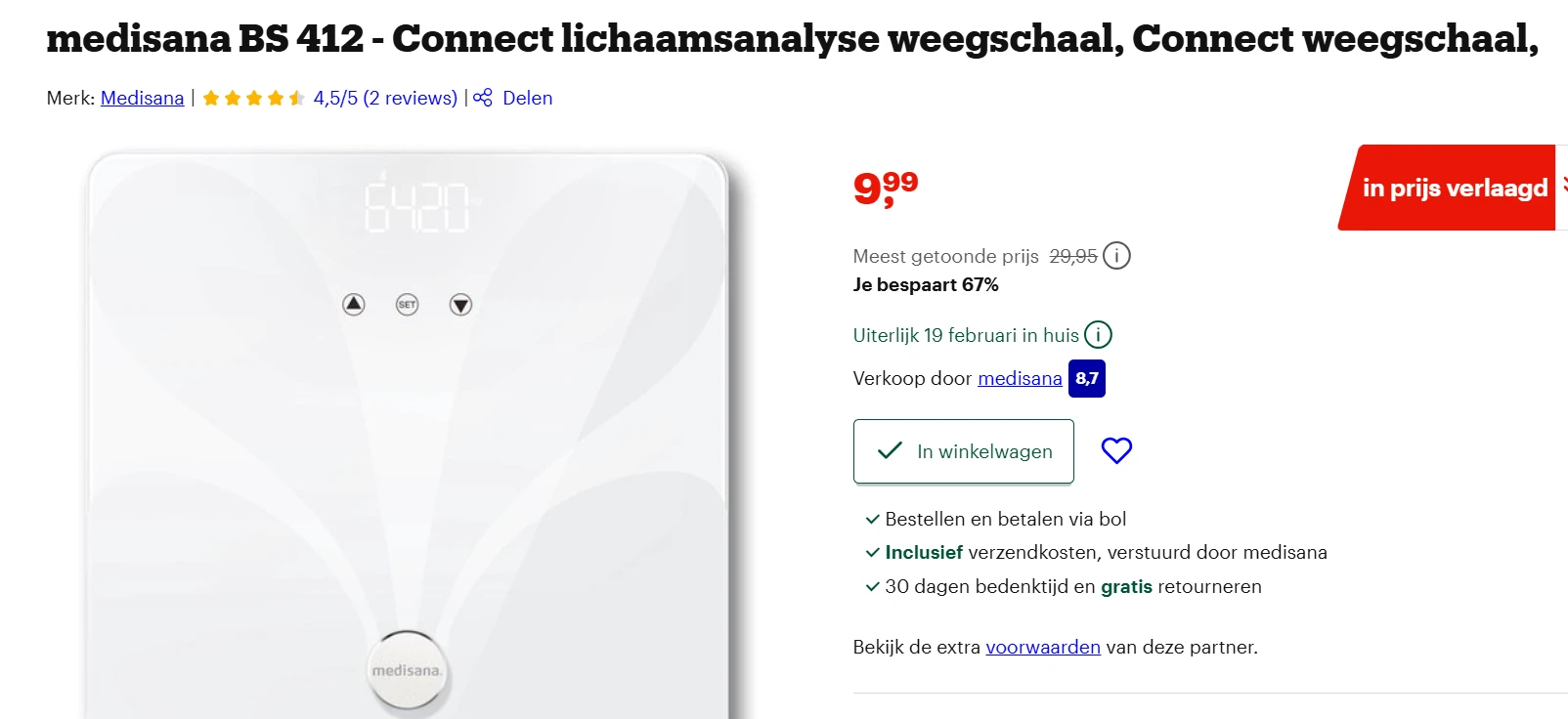Open the 4,5/5 (2 reviews) link
1568x719 pixels.
[385, 98]
